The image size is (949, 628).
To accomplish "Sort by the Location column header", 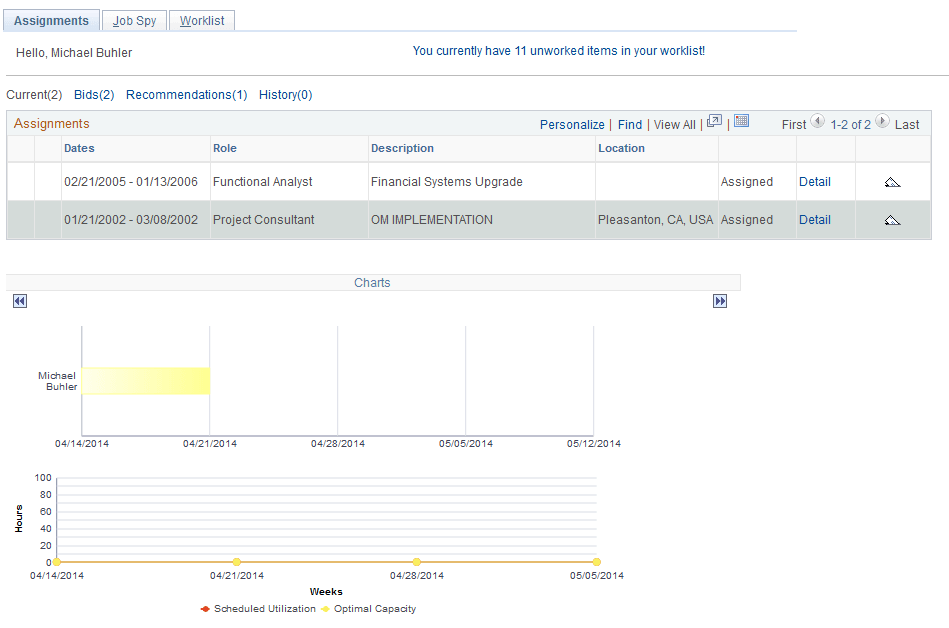I will [622, 148].
